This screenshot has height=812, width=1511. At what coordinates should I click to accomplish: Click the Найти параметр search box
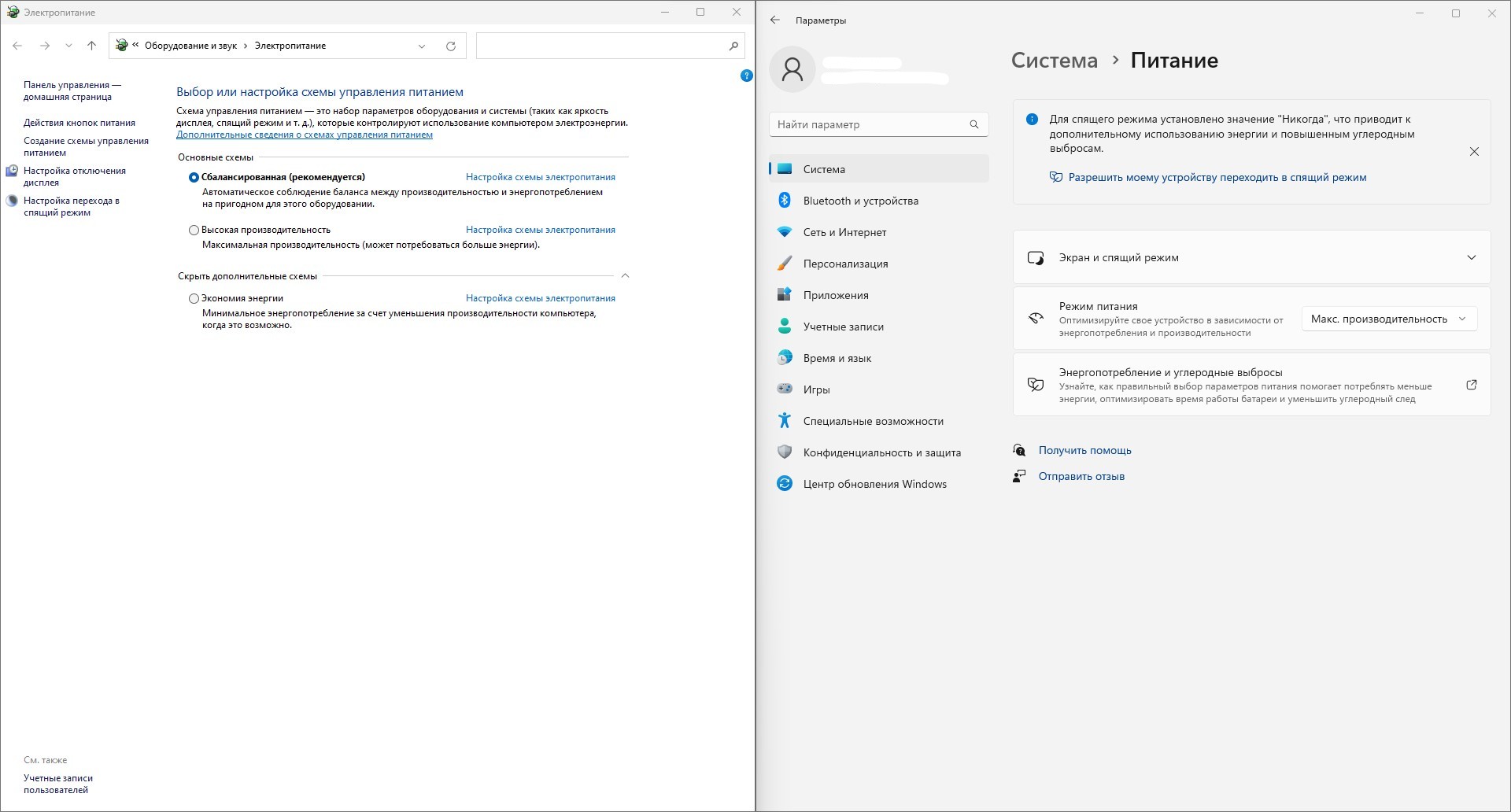(879, 124)
